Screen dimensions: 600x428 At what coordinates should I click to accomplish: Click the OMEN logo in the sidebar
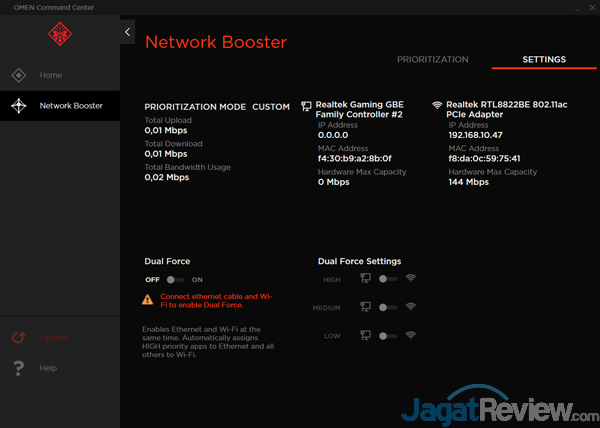60,34
